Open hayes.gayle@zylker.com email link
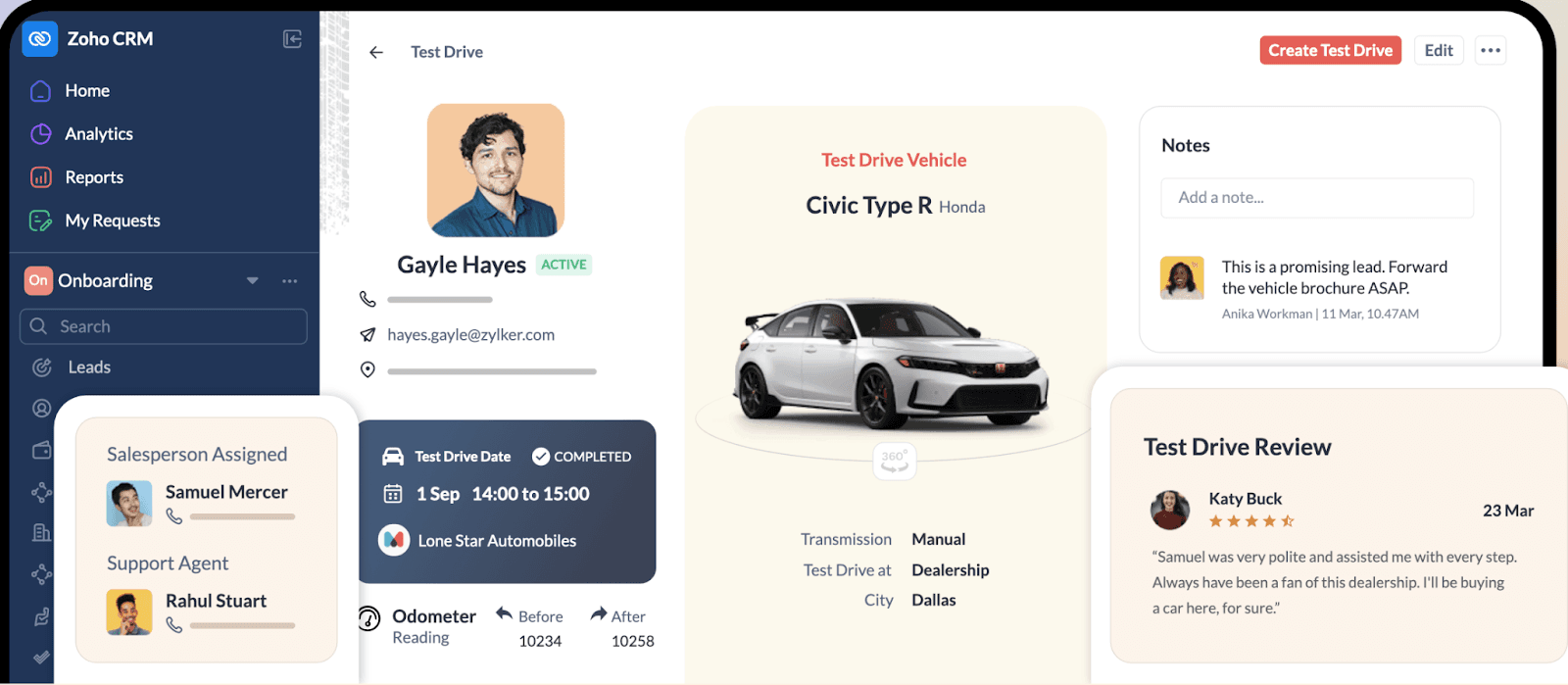The width and height of the screenshot is (1568, 685). point(470,335)
